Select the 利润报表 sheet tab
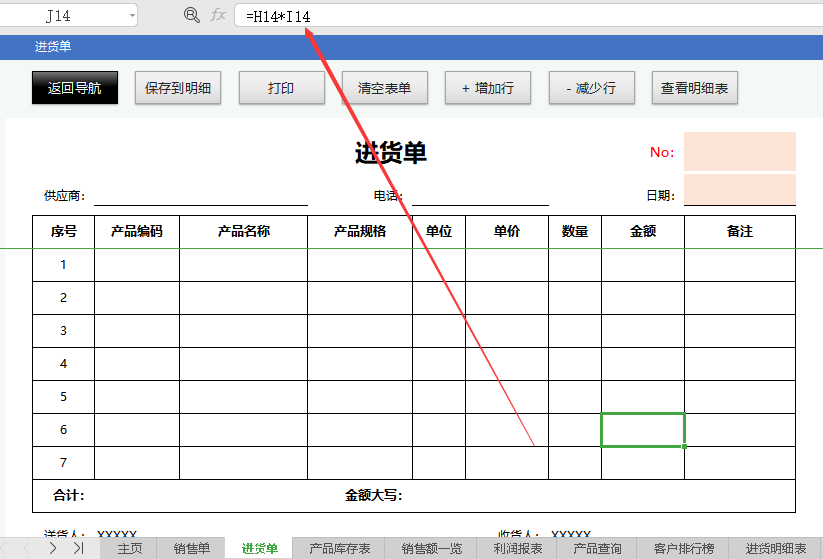The width and height of the screenshot is (823, 559). coord(517,548)
